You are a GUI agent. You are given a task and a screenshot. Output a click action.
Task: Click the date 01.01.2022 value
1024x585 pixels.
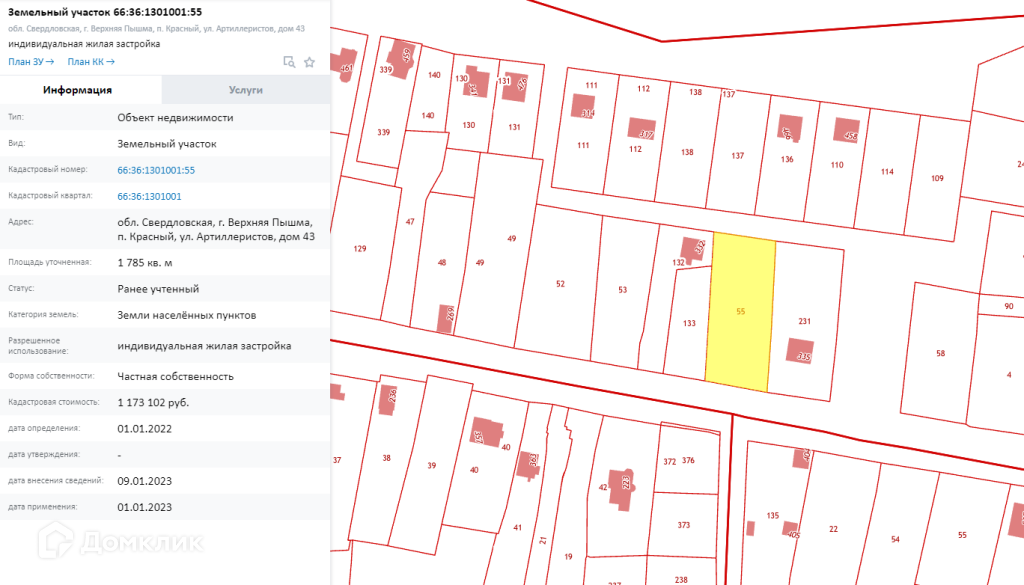[x=144, y=428]
